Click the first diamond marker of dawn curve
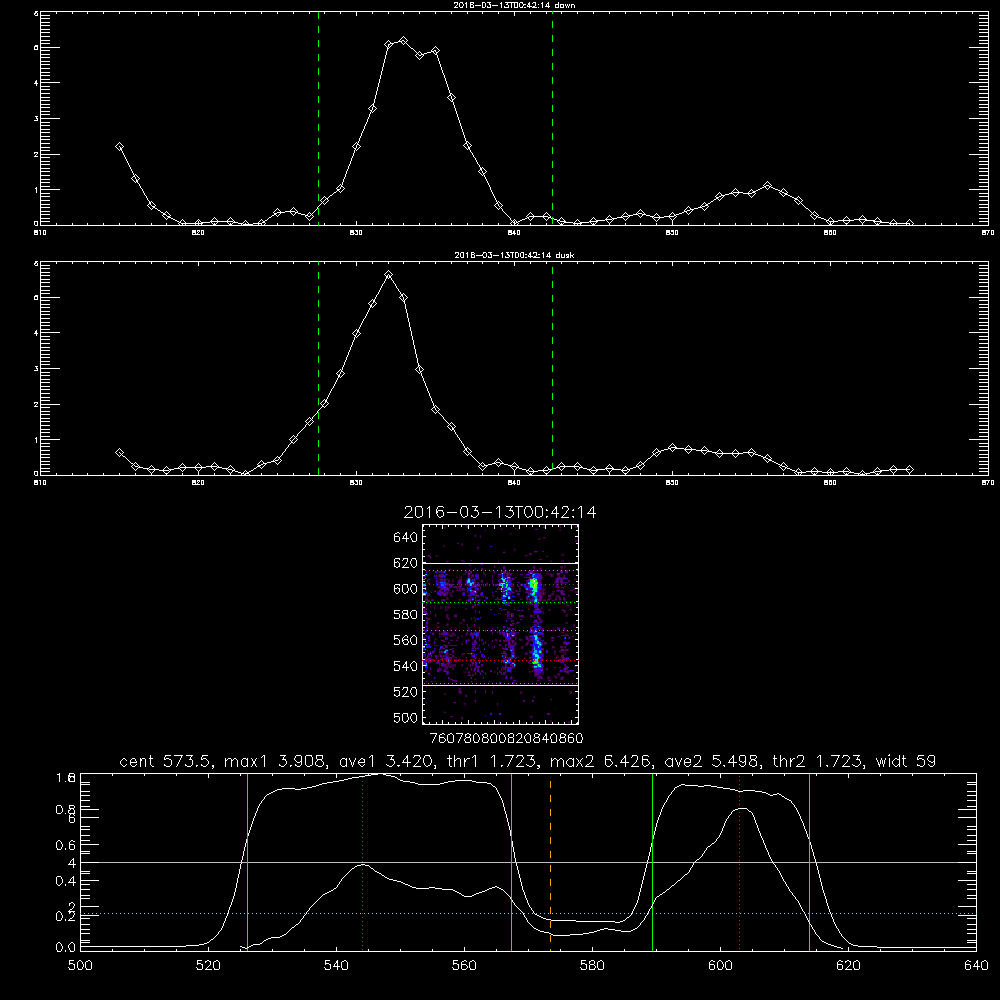Screen dimensions: 1000x1000 pos(119,147)
